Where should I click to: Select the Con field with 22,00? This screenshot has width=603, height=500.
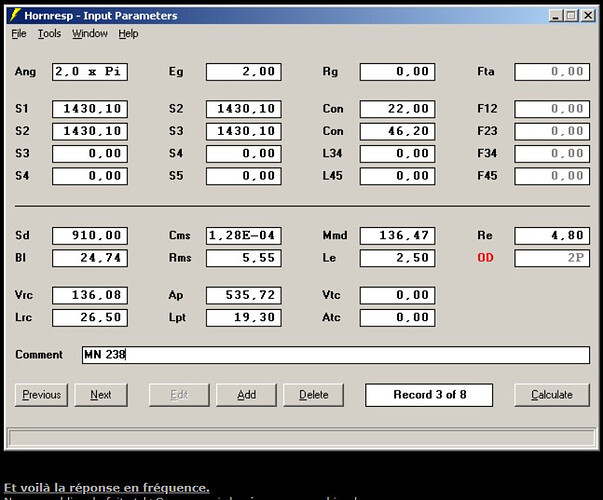coord(398,109)
